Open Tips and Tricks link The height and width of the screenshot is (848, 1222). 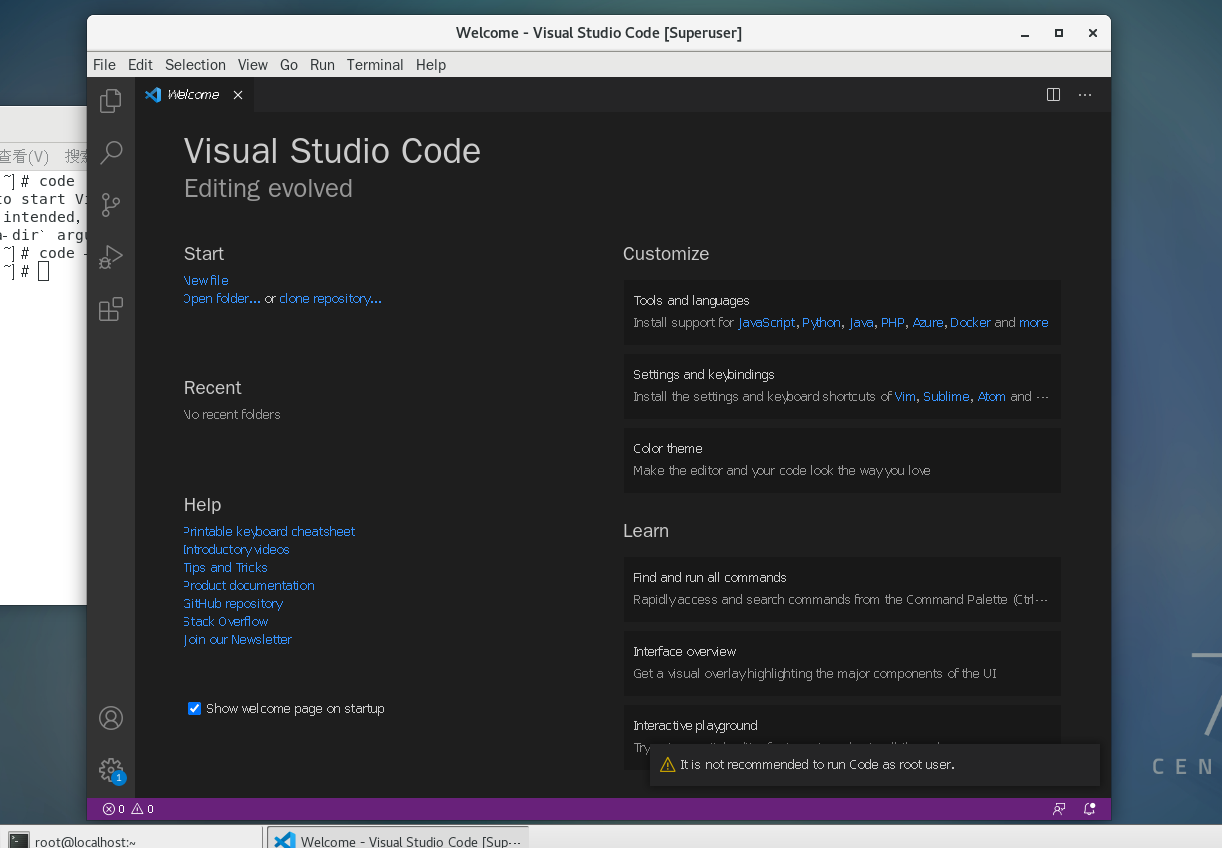pyautogui.click(x=225, y=568)
